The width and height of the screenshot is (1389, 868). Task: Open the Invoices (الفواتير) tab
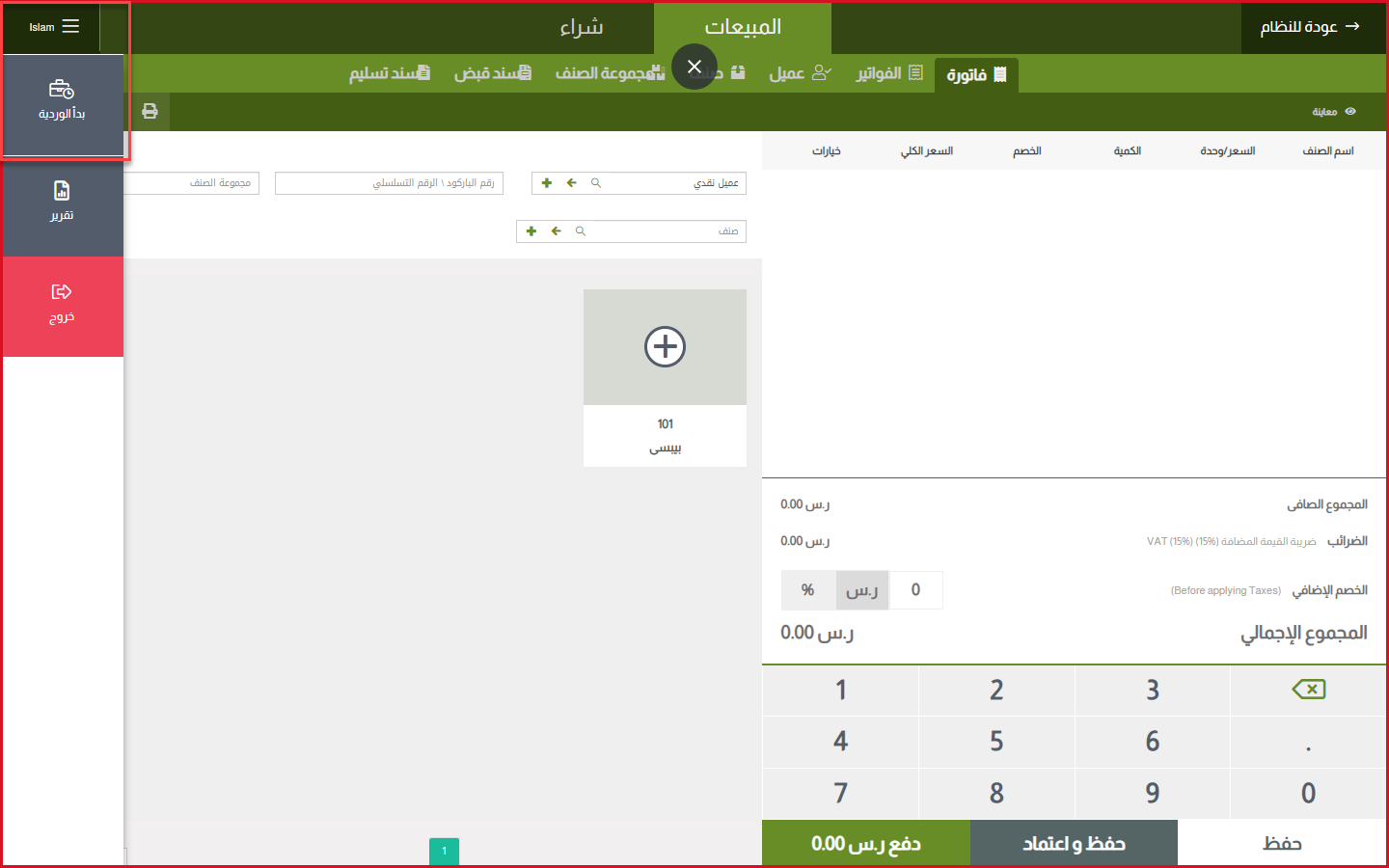click(x=888, y=73)
